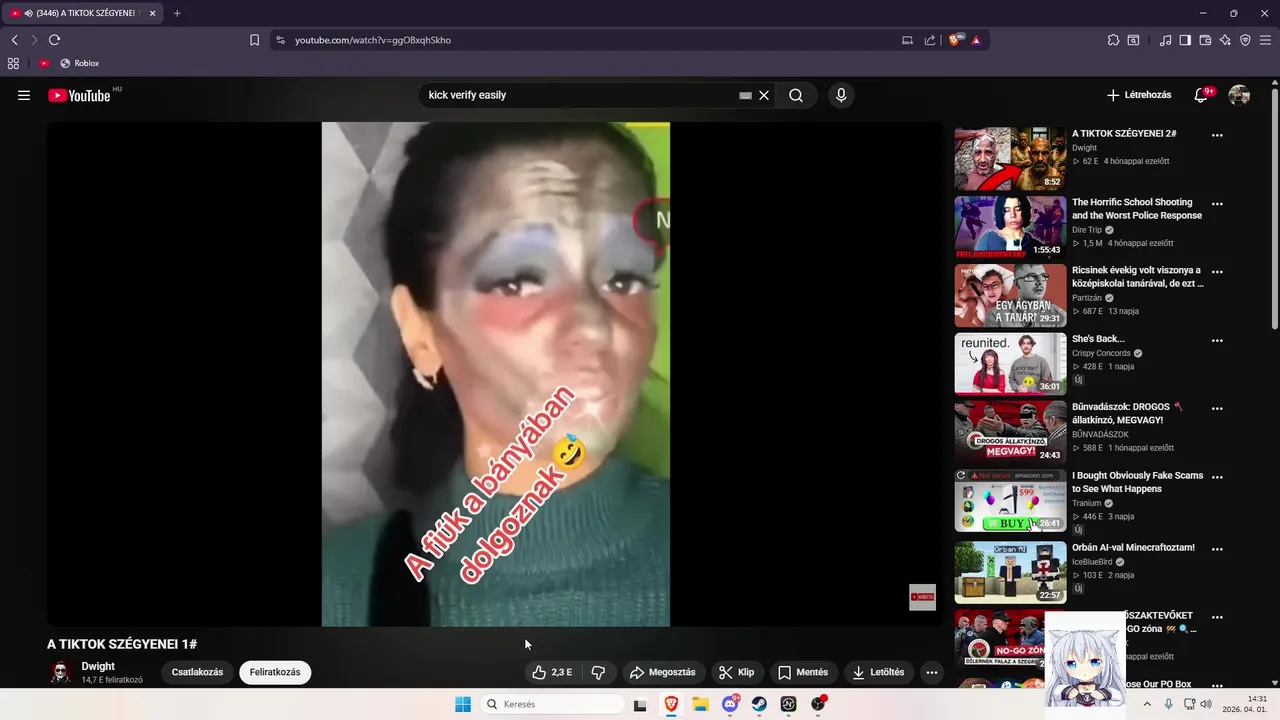Open the account avatar menu

tap(1239, 95)
